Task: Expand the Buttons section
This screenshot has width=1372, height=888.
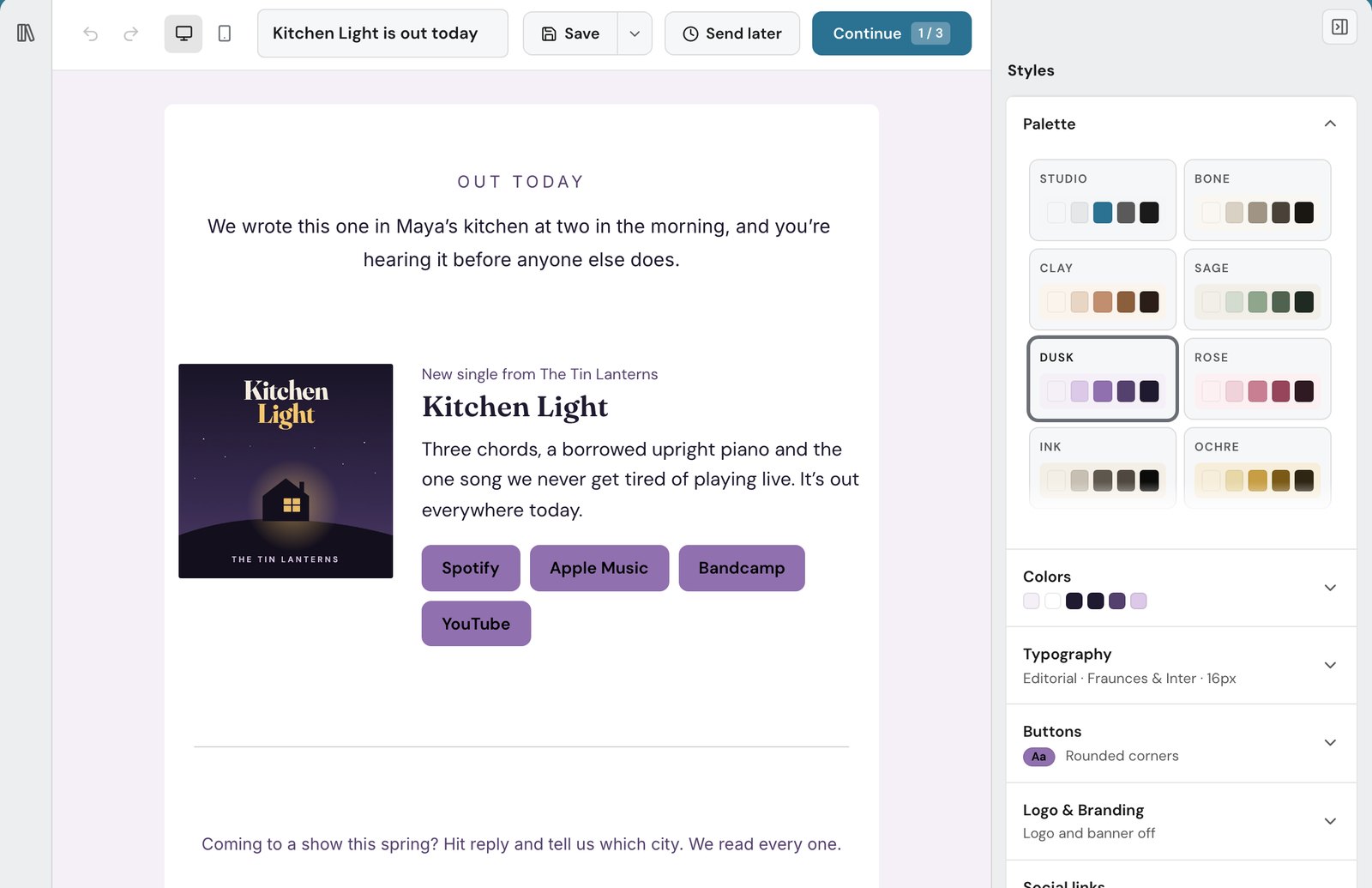Action: point(1181,743)
